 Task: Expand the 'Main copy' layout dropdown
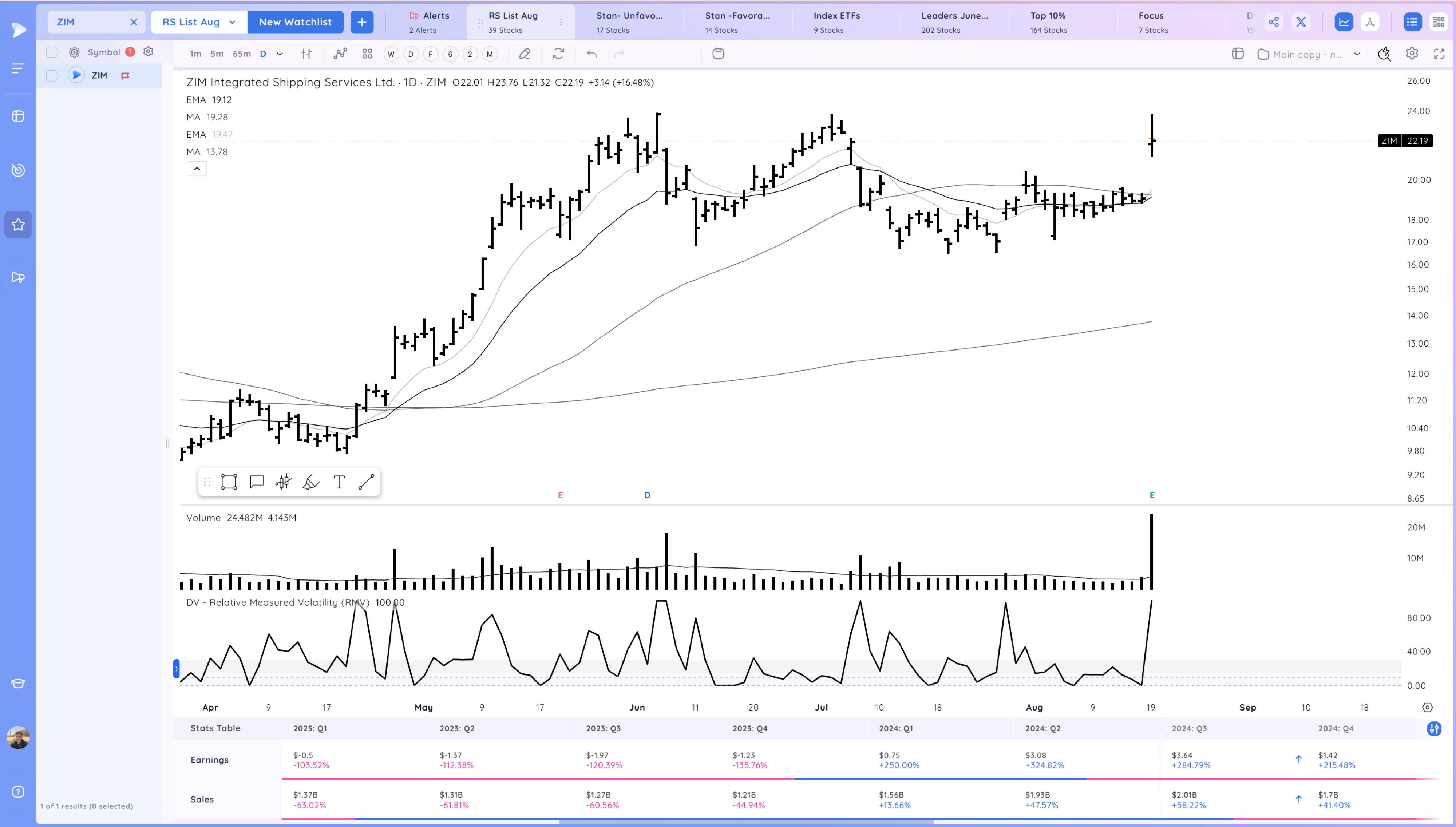pos(1357,54)
